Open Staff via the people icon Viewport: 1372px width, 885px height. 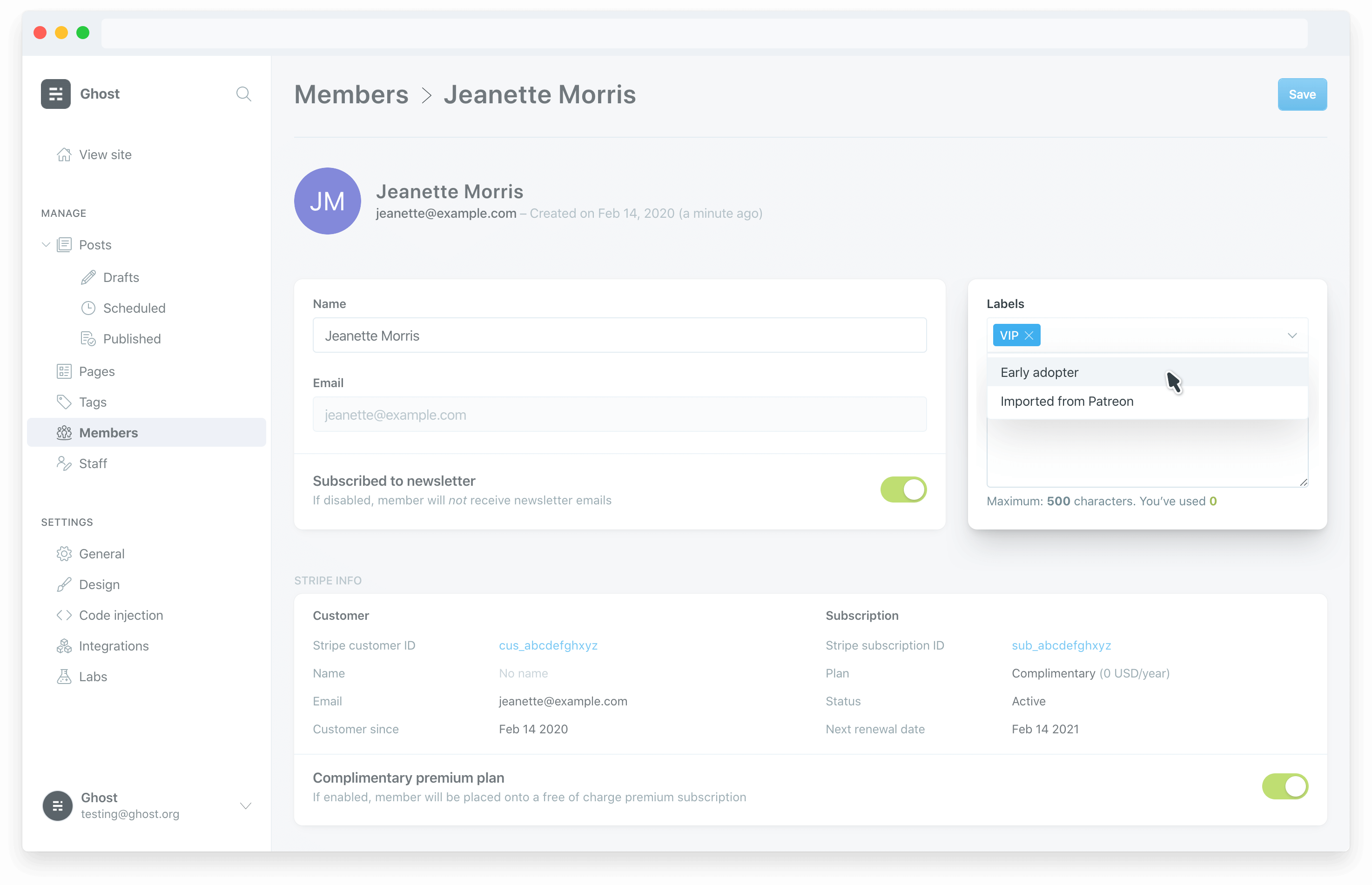(x=65, y=463)
